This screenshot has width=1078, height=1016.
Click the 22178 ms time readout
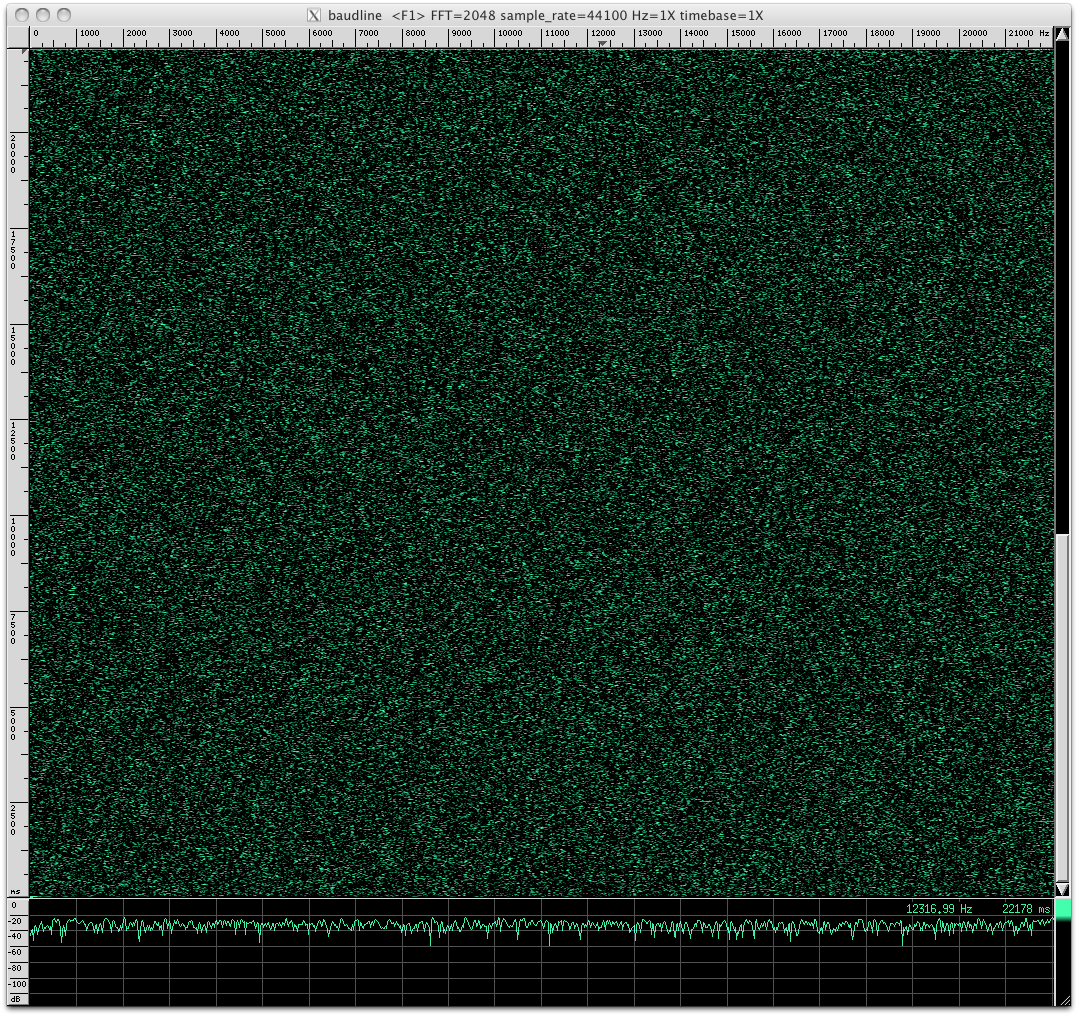pos(1026,909)
